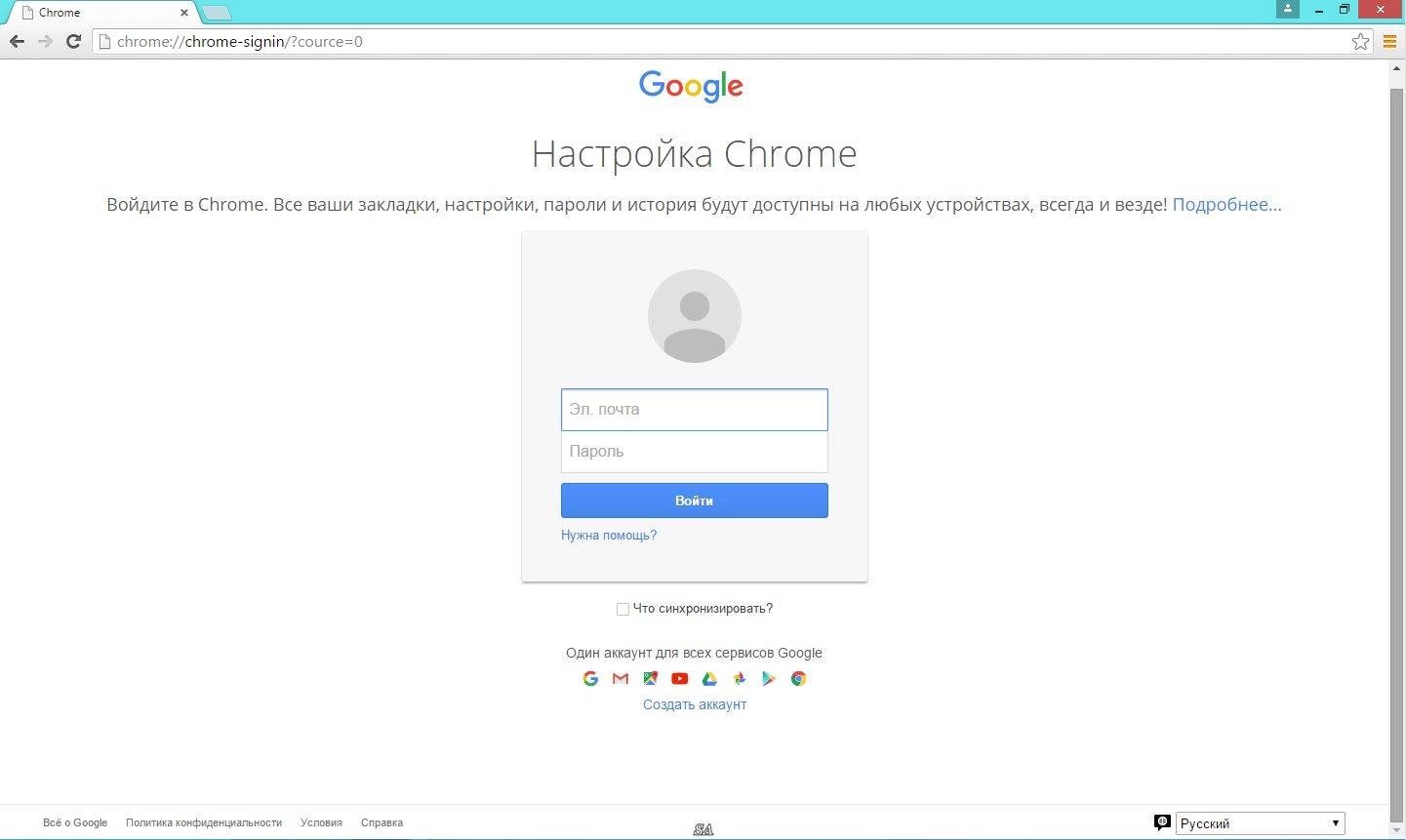Open the Русский language dropdown
The image size is (1406, 840).
pyautogui.click(x=1260, y=823)
